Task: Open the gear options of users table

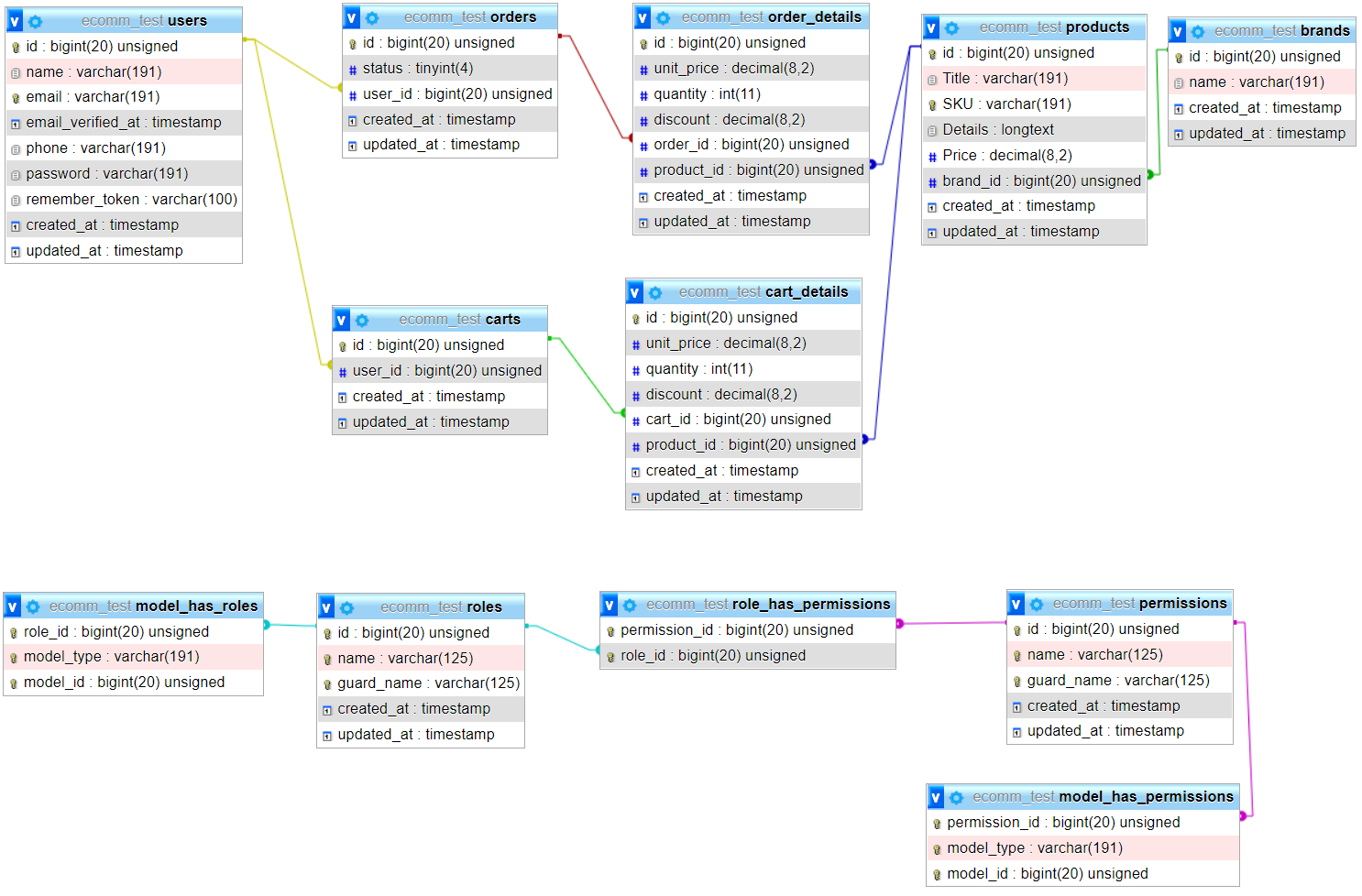Action: (x=35, y=21)
